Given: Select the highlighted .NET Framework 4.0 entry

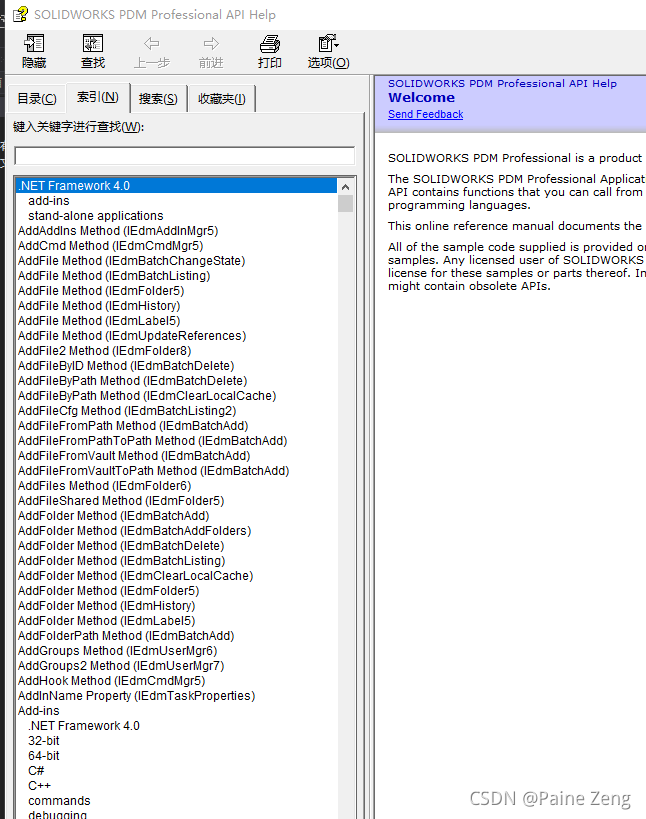Looking at the screenshot, I should point(177,185).
